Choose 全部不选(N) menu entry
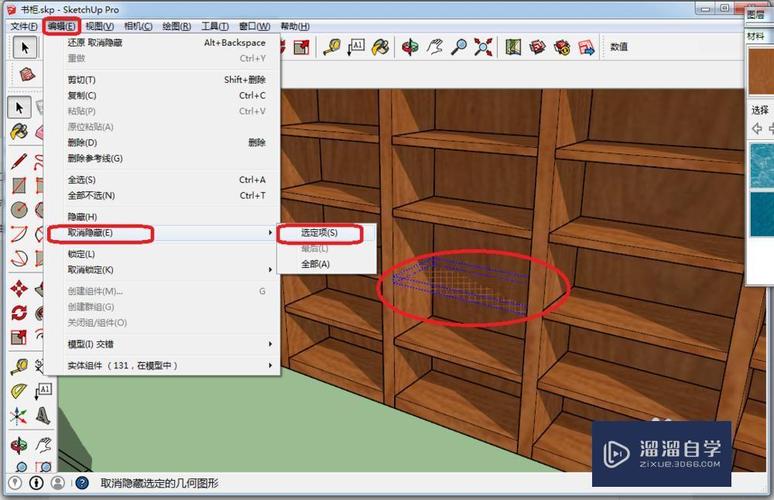The image size is (774, 500). (x=163, y=195)
